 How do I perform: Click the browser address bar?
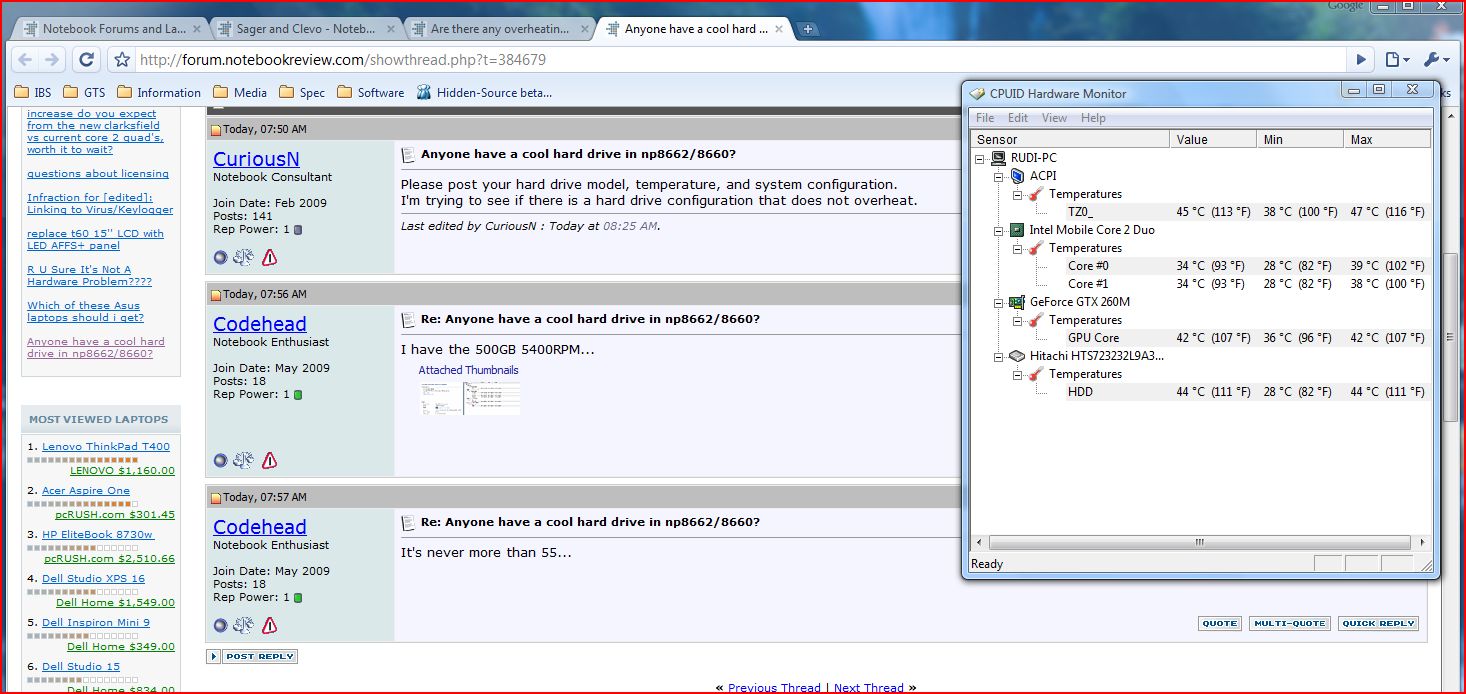tap(740, 60)
